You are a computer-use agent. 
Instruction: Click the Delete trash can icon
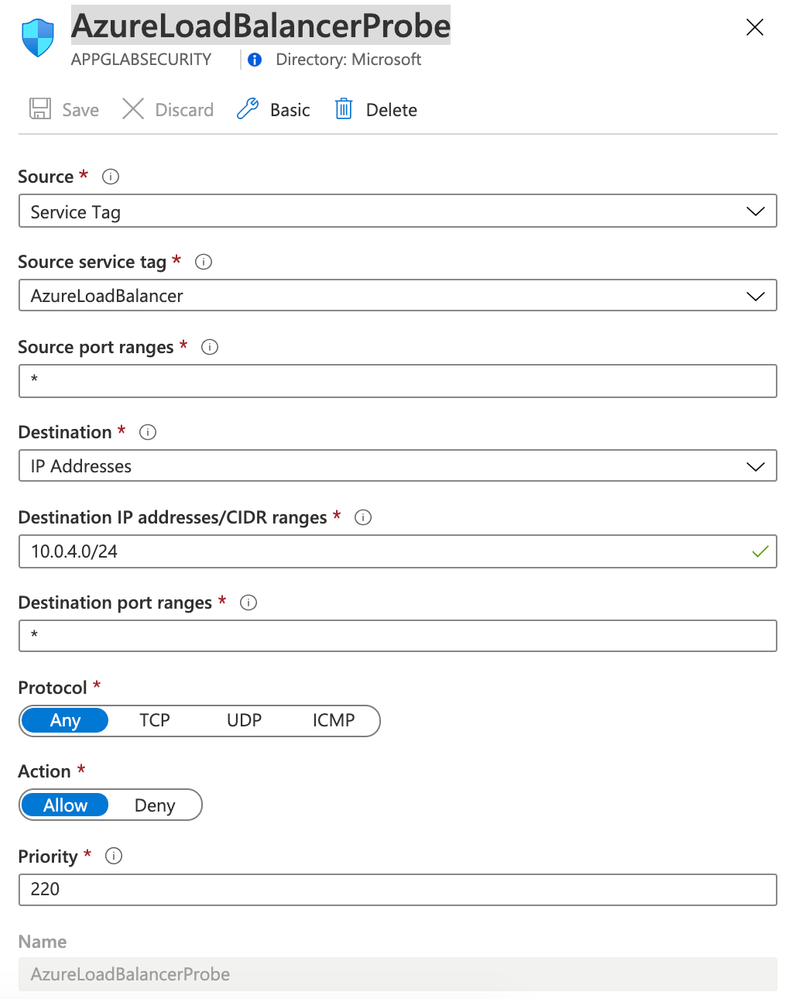[344, 109]
